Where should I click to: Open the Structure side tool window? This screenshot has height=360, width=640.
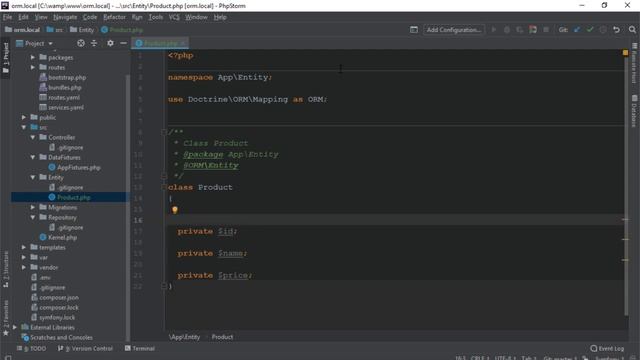coord(6,269)
